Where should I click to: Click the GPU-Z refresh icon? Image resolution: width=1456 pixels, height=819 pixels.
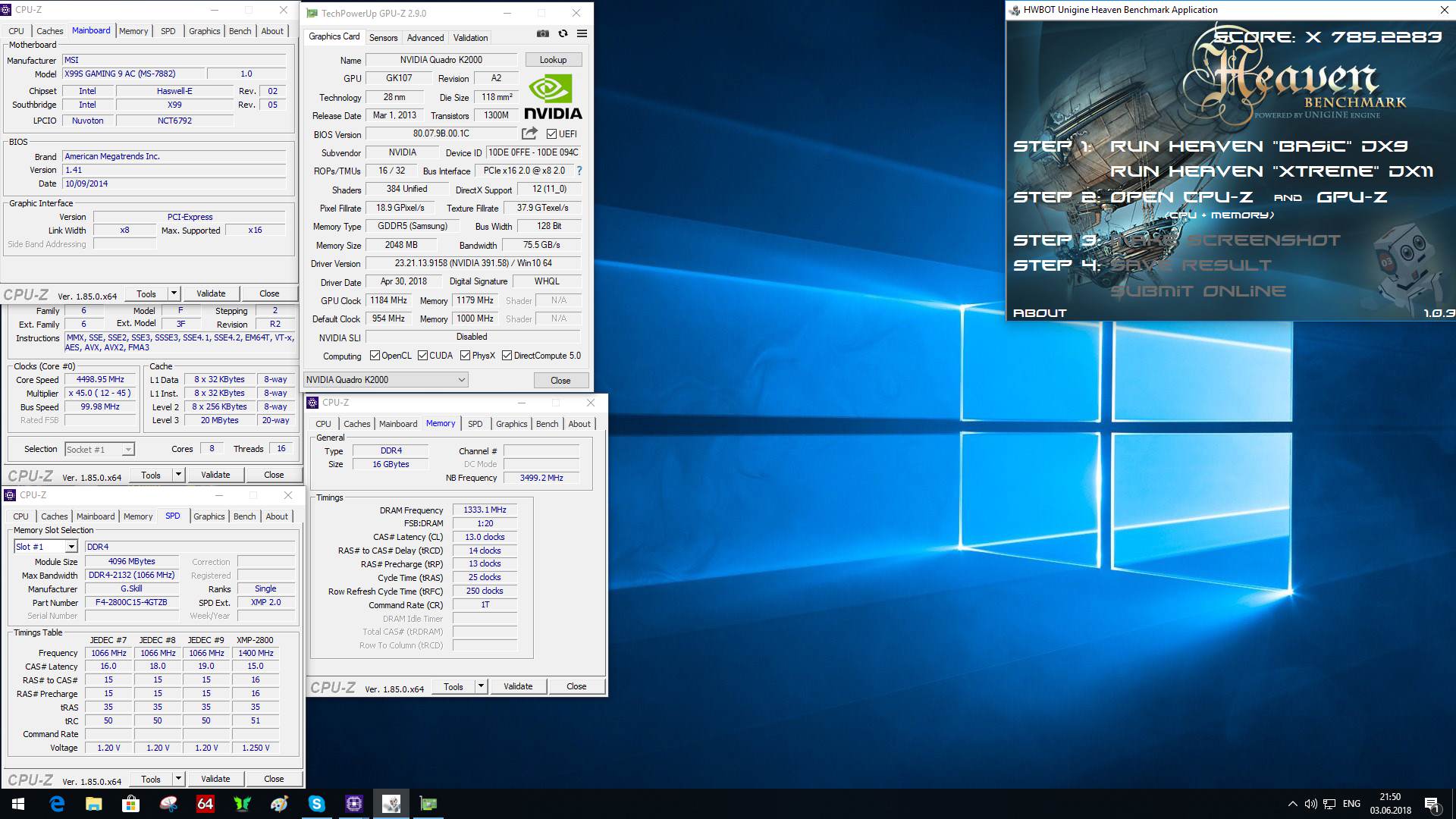coord(563,33)
